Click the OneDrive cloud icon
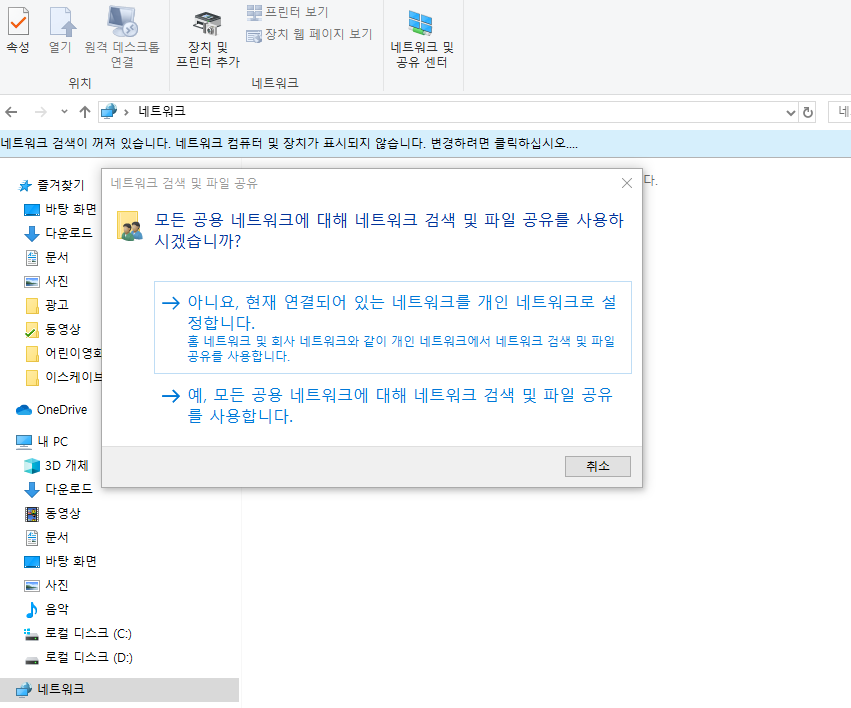 click(x=24, y=410)
